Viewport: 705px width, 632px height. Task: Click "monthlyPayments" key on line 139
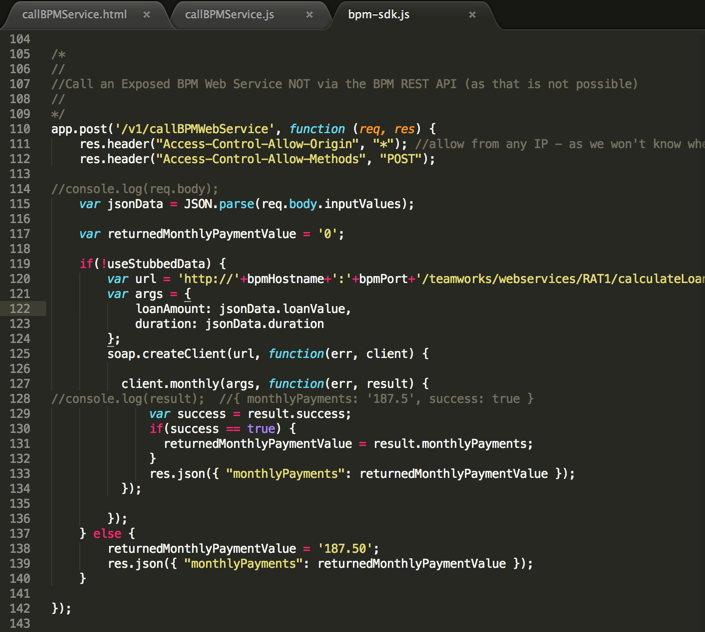(x=243, y=564)
